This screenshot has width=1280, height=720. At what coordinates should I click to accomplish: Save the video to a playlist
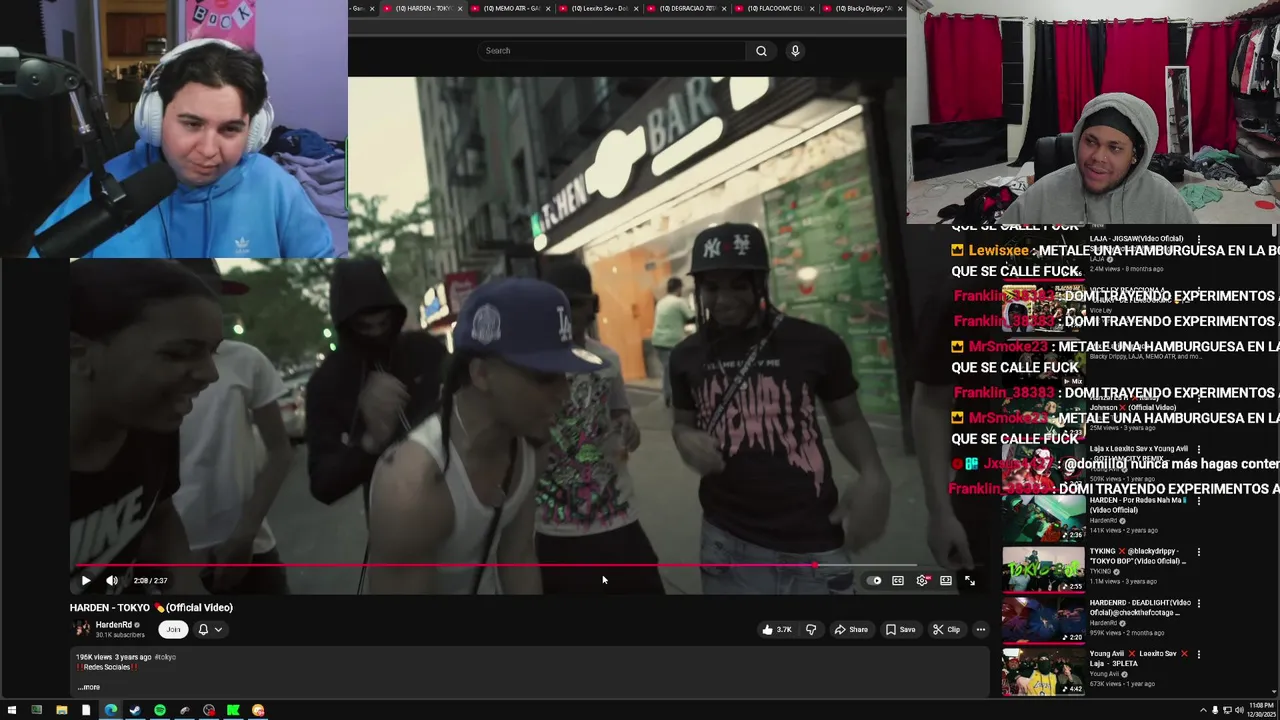[x=900, y=629]
